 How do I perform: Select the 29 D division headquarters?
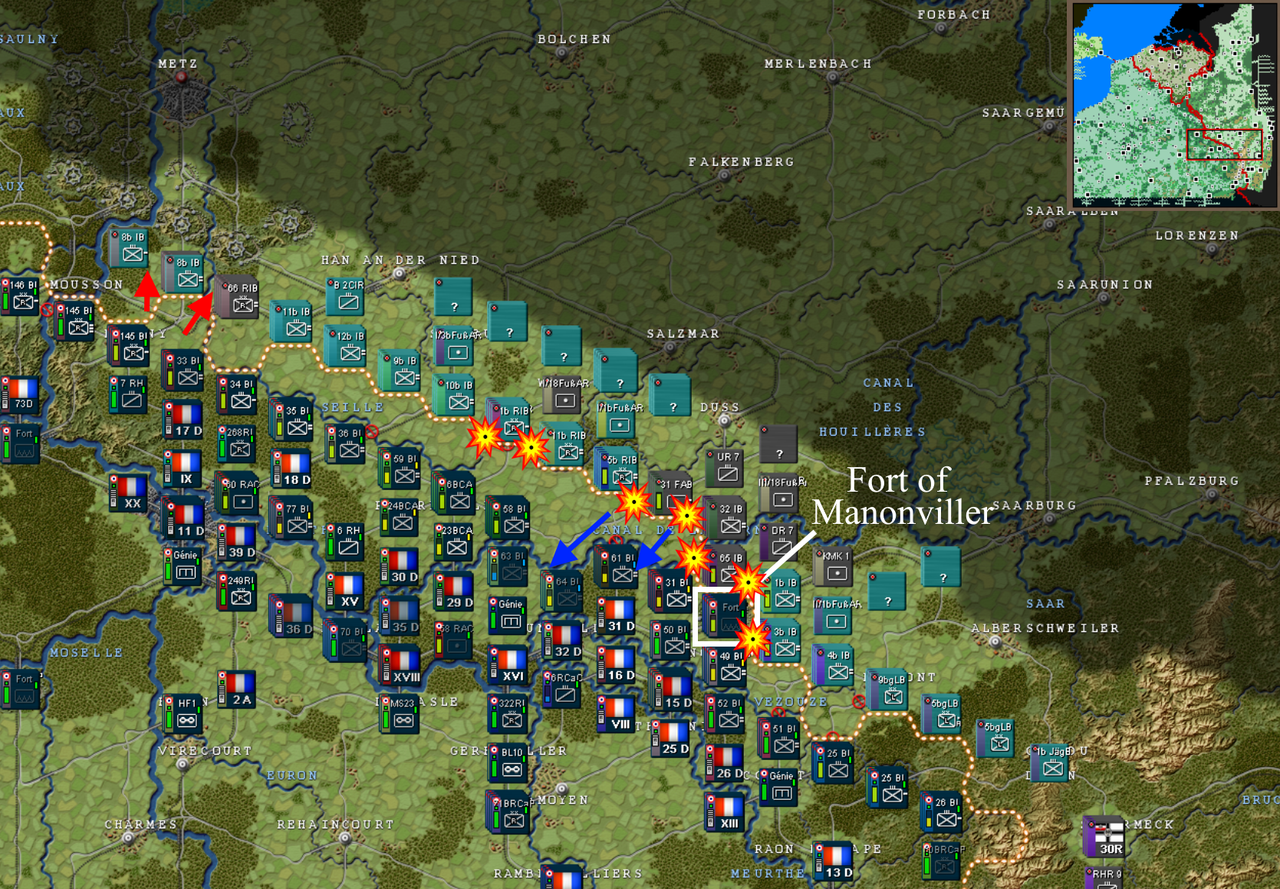coord(453,590)
